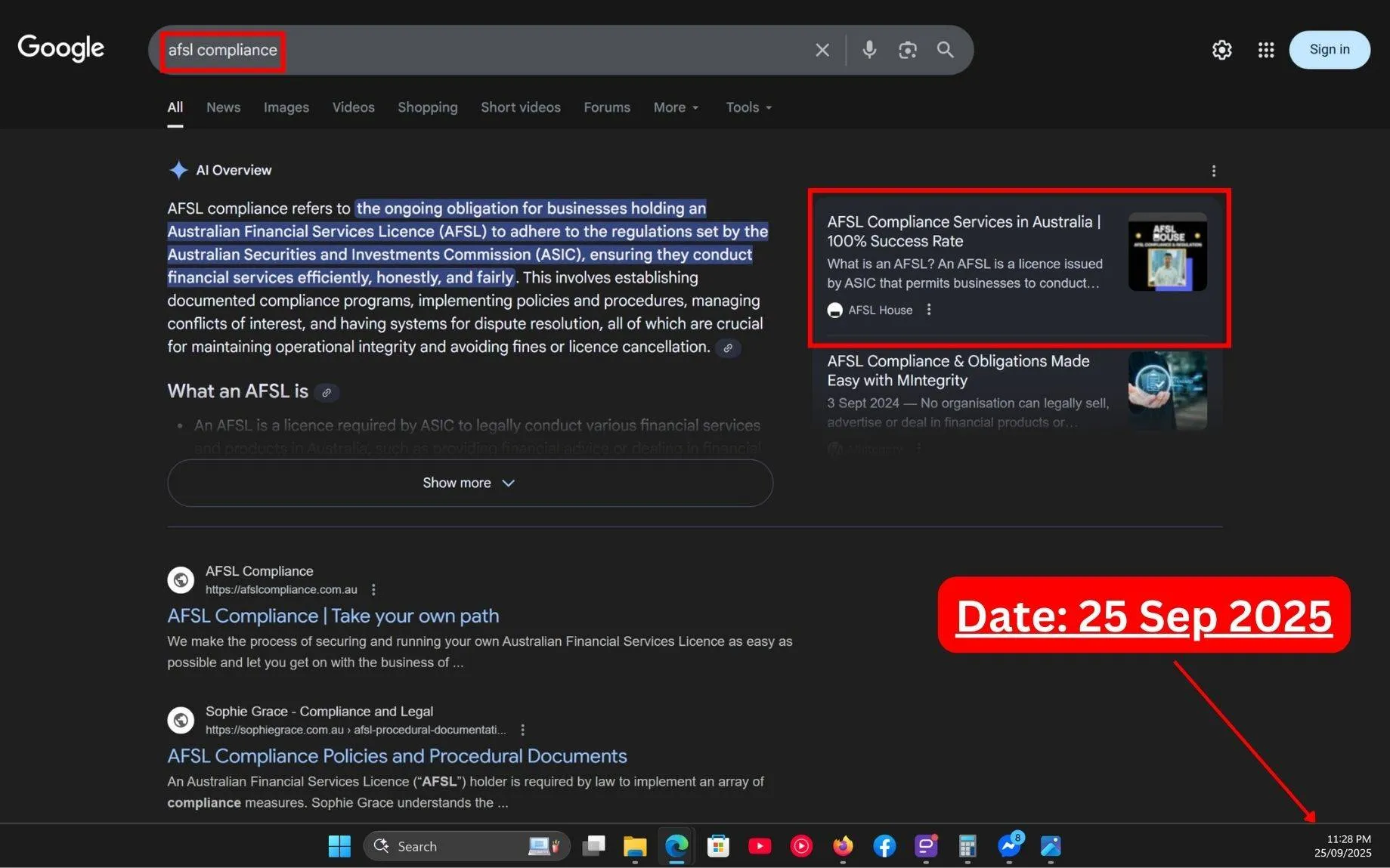Expand the More search filters dropdown

pyautogui.click(x=676, y=107)
